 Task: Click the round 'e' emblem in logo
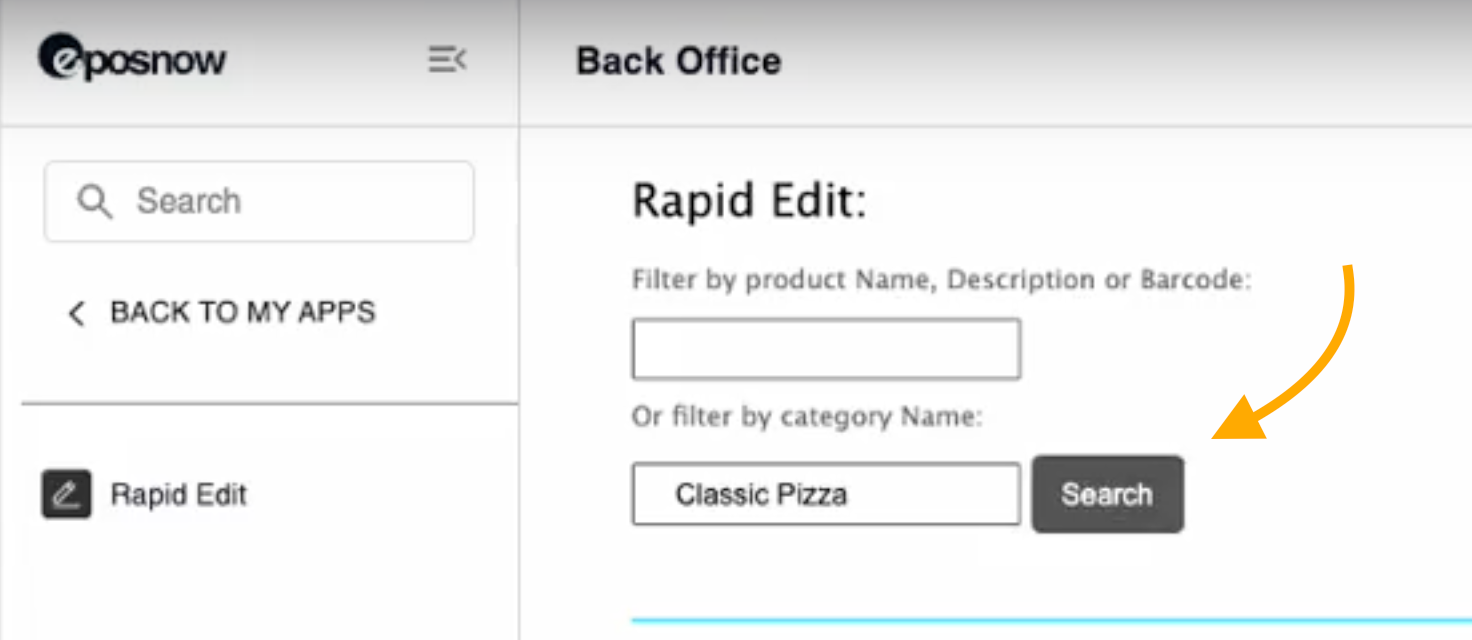click(x=58, y=57)
